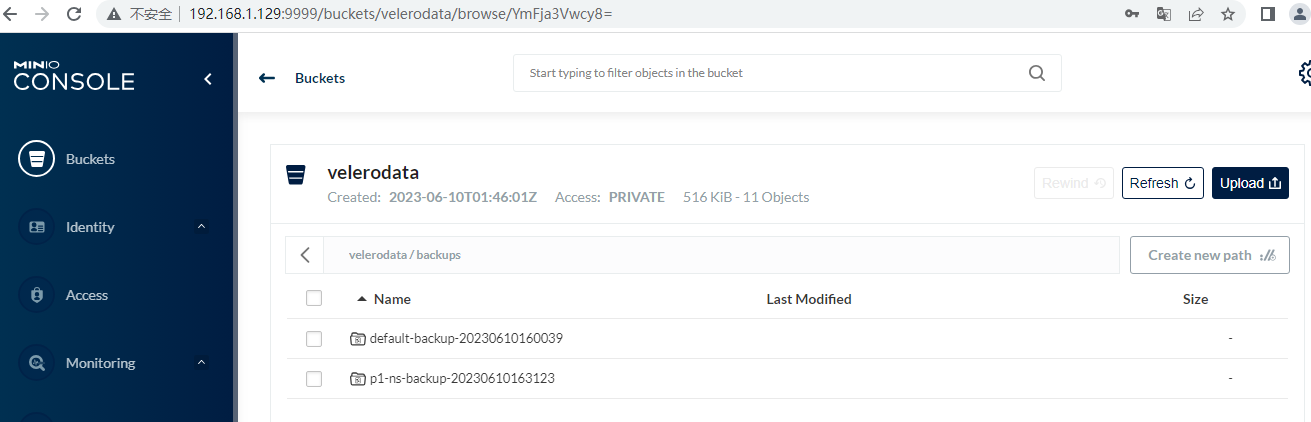Click the Buckets icon in sidebar

[x=36, y=159]
